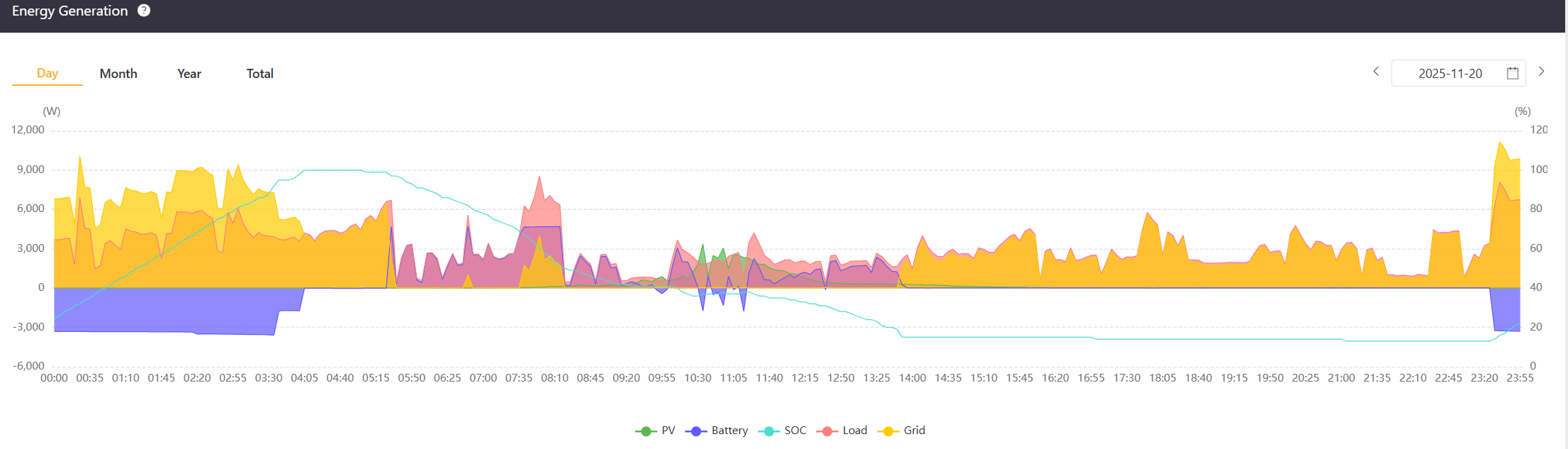Hide the Load series via legend text
This screenshot has width=1568, height=449.
(854, 431)
